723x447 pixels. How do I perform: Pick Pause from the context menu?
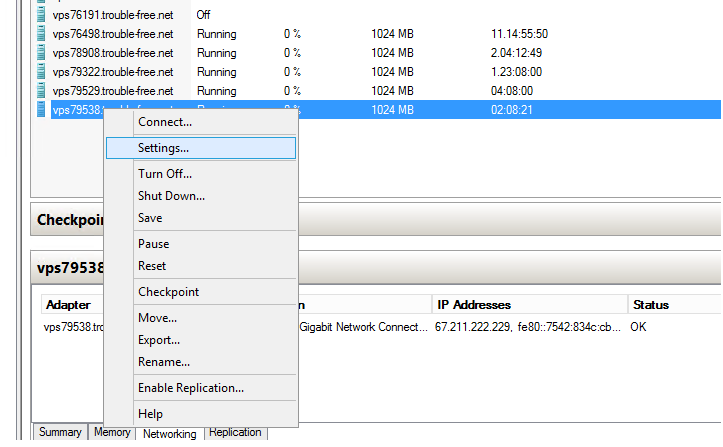click(201, 244)
